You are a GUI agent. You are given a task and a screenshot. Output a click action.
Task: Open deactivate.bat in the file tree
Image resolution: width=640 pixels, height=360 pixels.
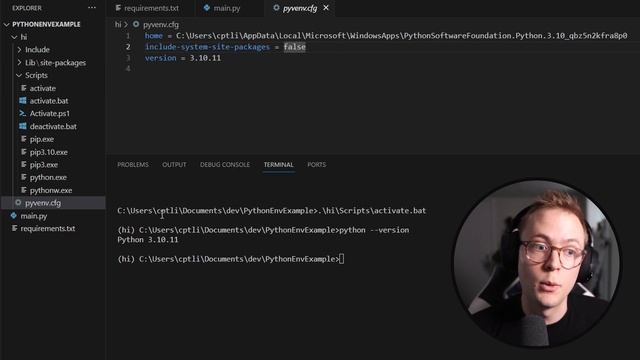(x=53, y=127)
